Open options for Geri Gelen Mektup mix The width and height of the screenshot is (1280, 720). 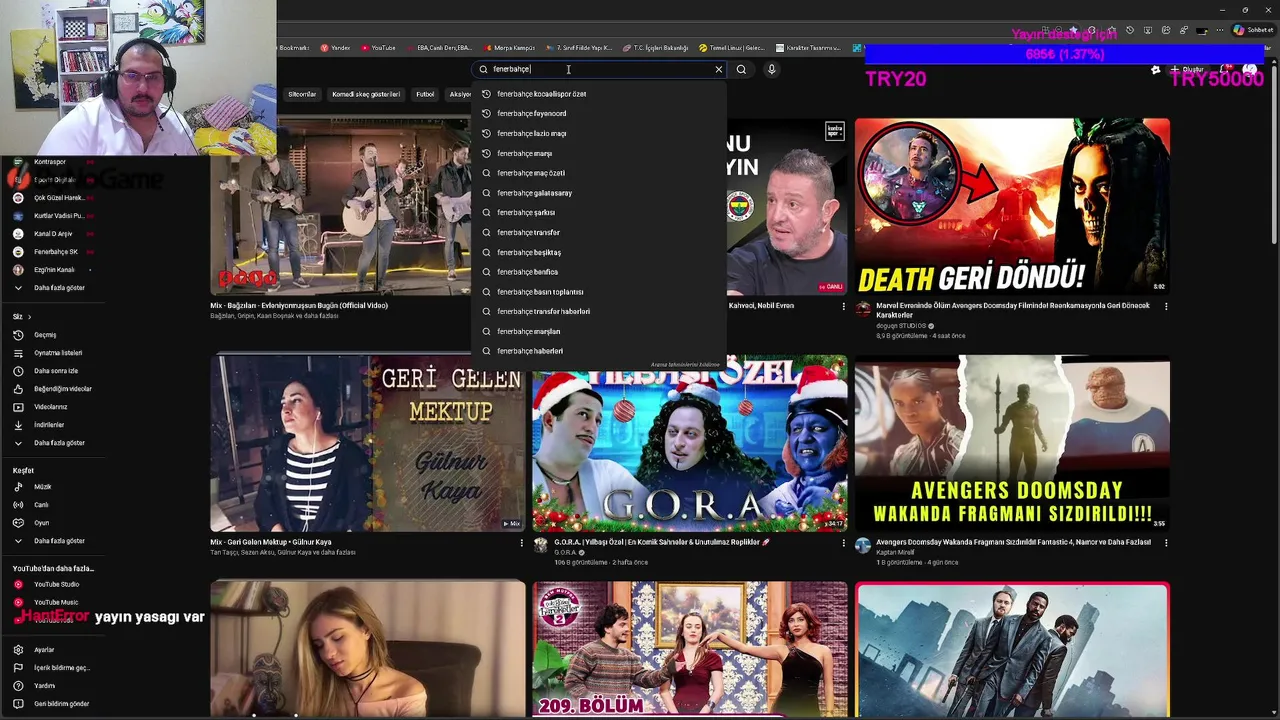click(521, 543)
